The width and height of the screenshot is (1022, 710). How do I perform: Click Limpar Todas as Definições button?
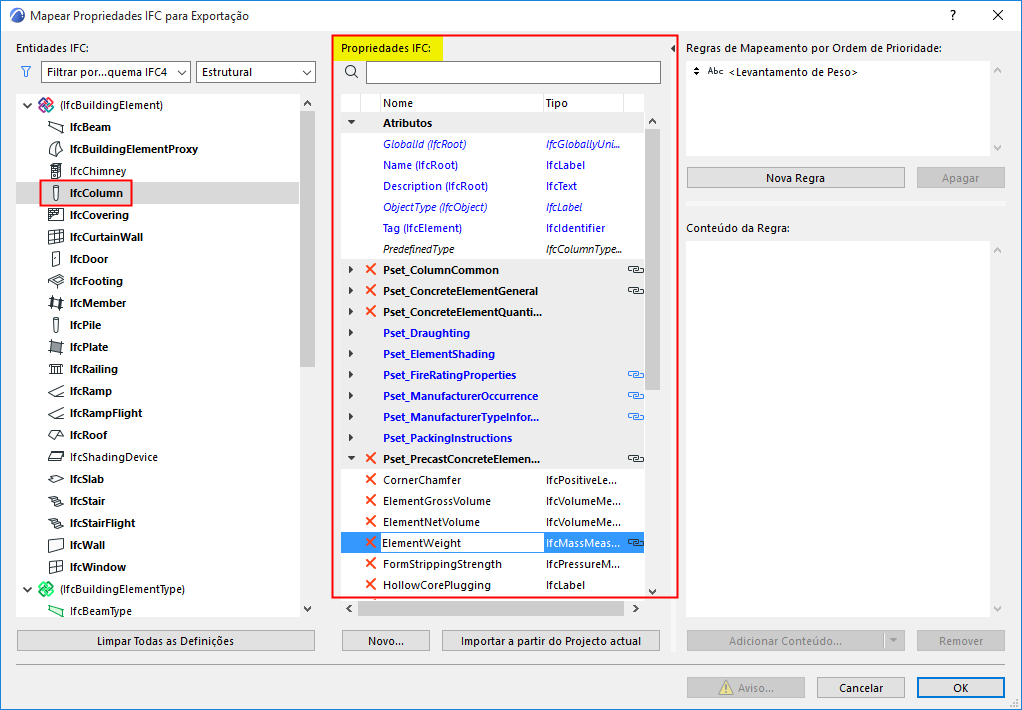pyautogui.click(x=166, y=641)
